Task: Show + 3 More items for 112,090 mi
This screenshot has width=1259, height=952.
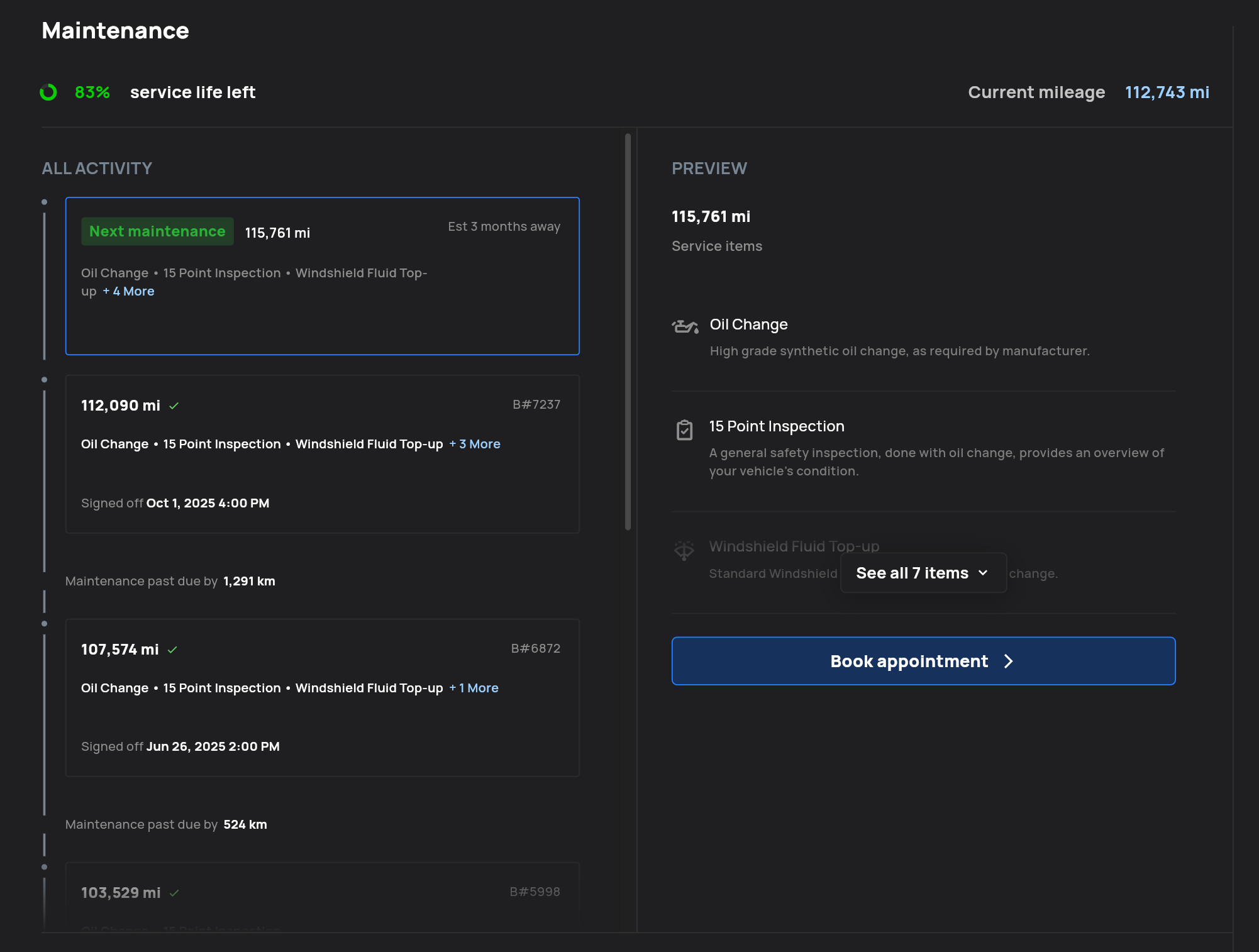Action: click(475, 444)
